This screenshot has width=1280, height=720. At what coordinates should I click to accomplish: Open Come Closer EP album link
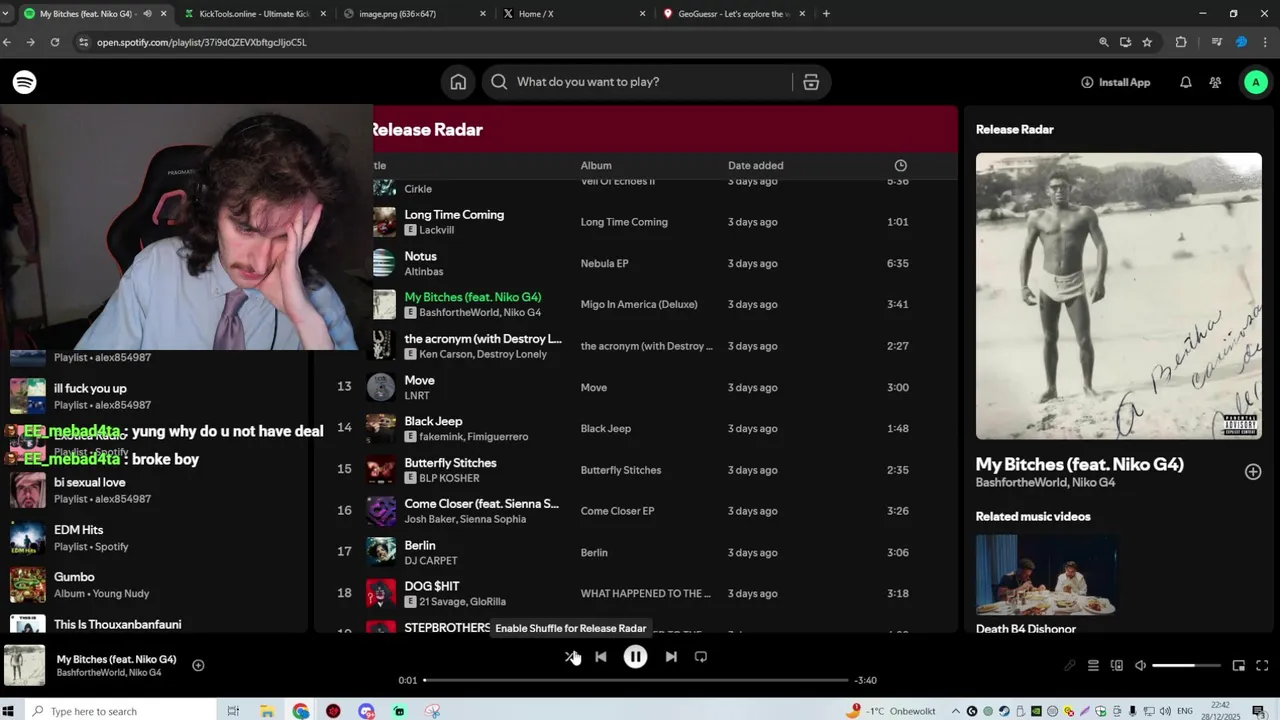[617, 511]
